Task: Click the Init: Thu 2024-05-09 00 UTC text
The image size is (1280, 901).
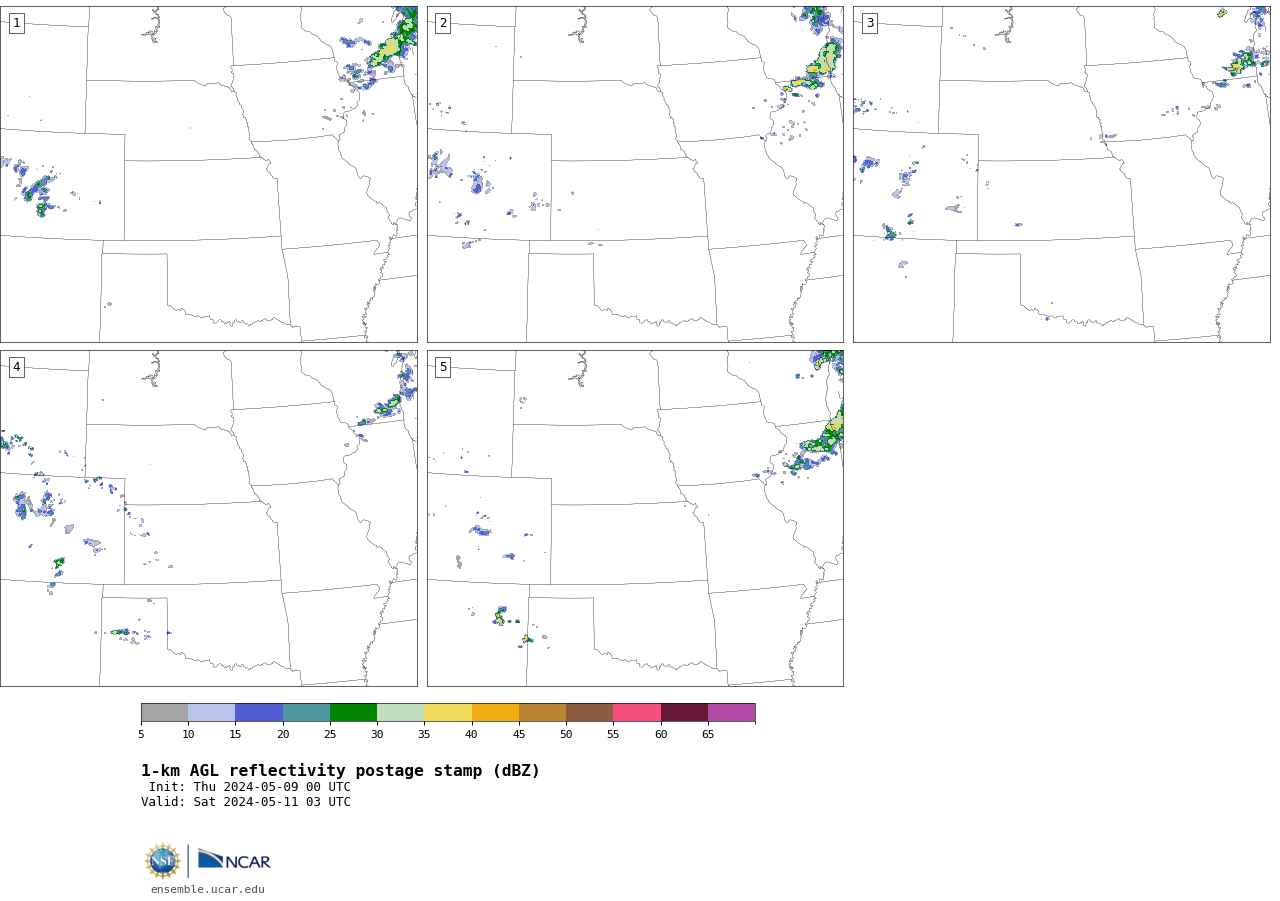Action: [250, 787]
